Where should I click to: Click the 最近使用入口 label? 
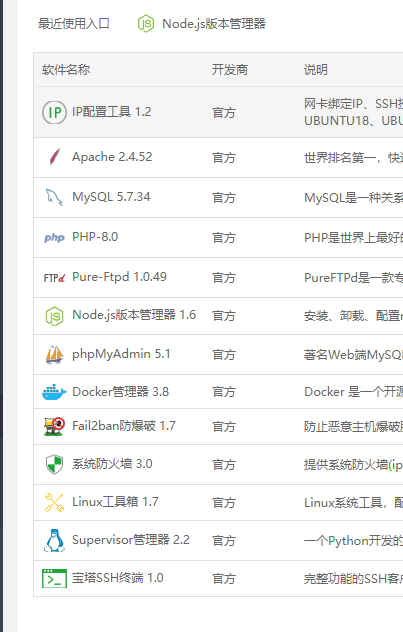pos(74,24)
